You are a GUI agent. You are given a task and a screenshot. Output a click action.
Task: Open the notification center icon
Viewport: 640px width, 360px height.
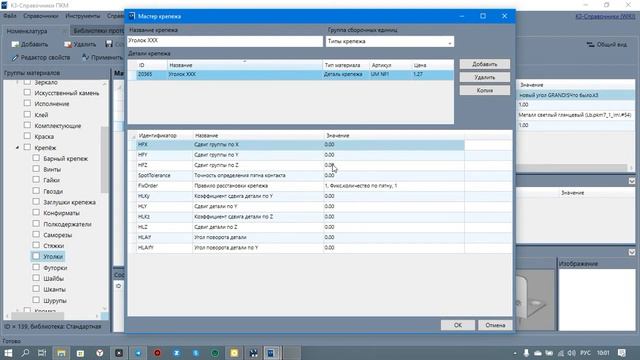tap(621, 353)
